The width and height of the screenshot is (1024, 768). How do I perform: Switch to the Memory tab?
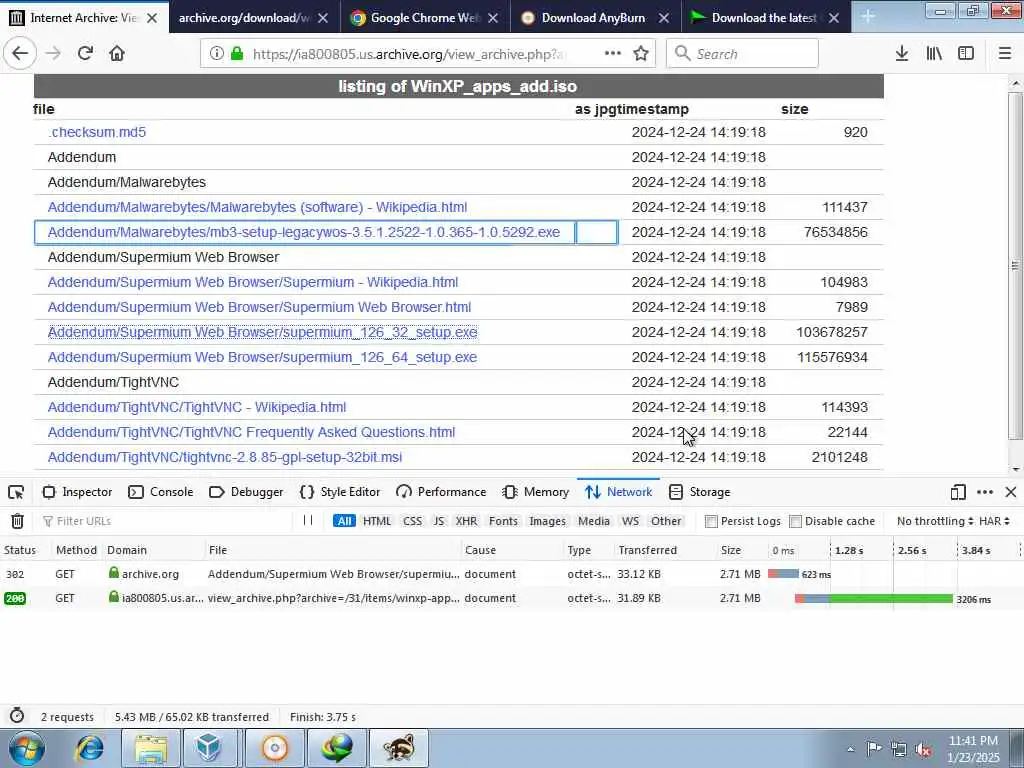536,492
